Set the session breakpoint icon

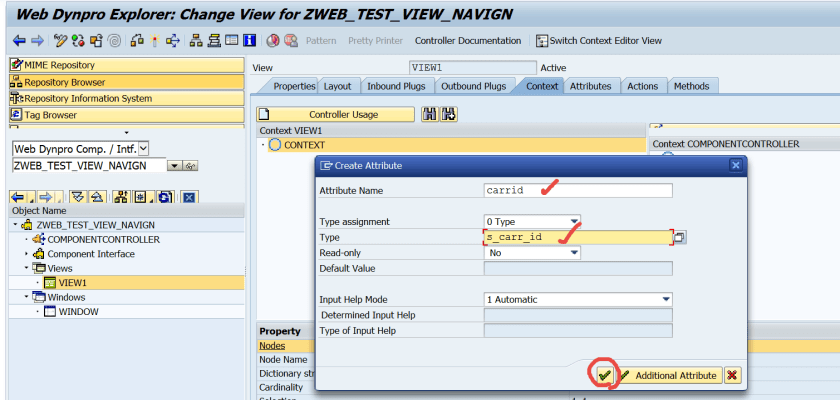(273, 41)
